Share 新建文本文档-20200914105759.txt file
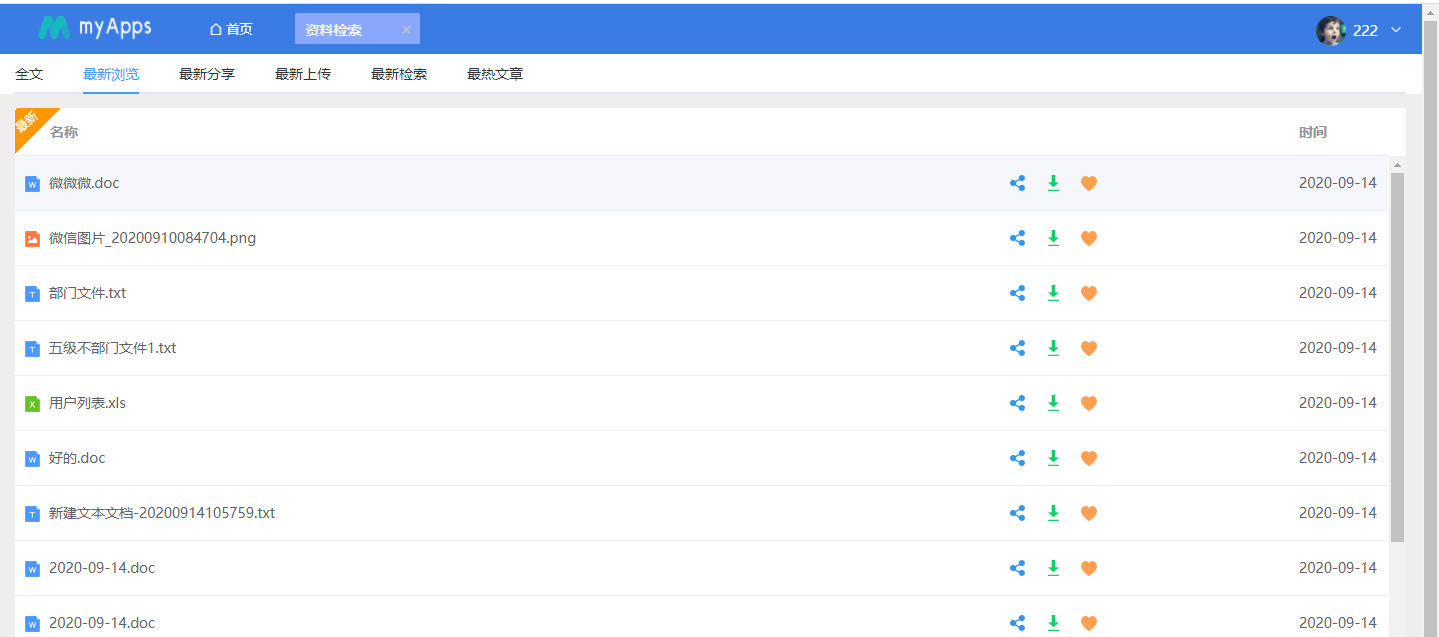 coord(1017,513)
